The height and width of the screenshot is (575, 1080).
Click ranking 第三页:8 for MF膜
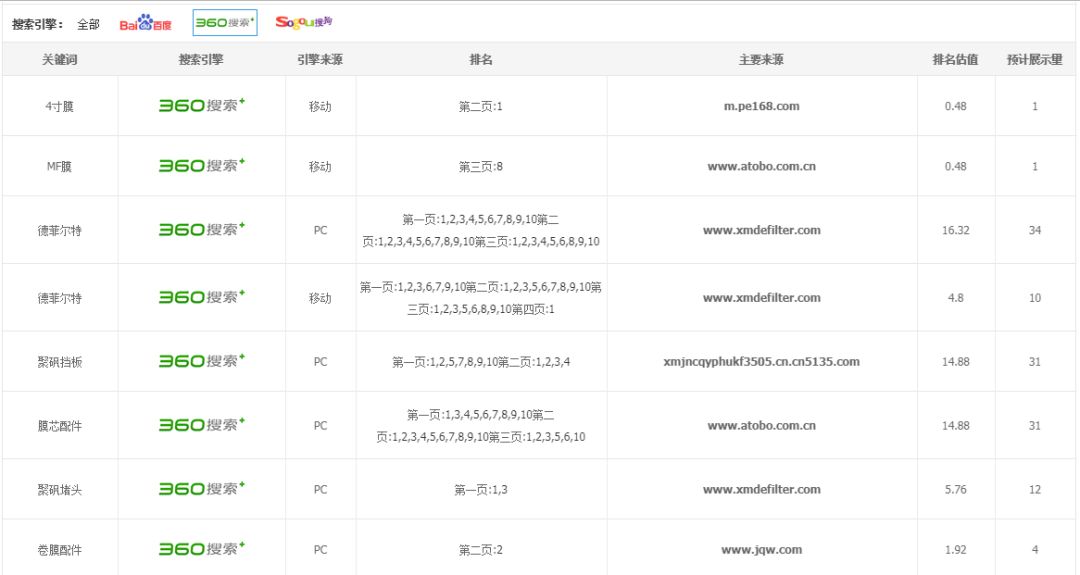point(481,166)
